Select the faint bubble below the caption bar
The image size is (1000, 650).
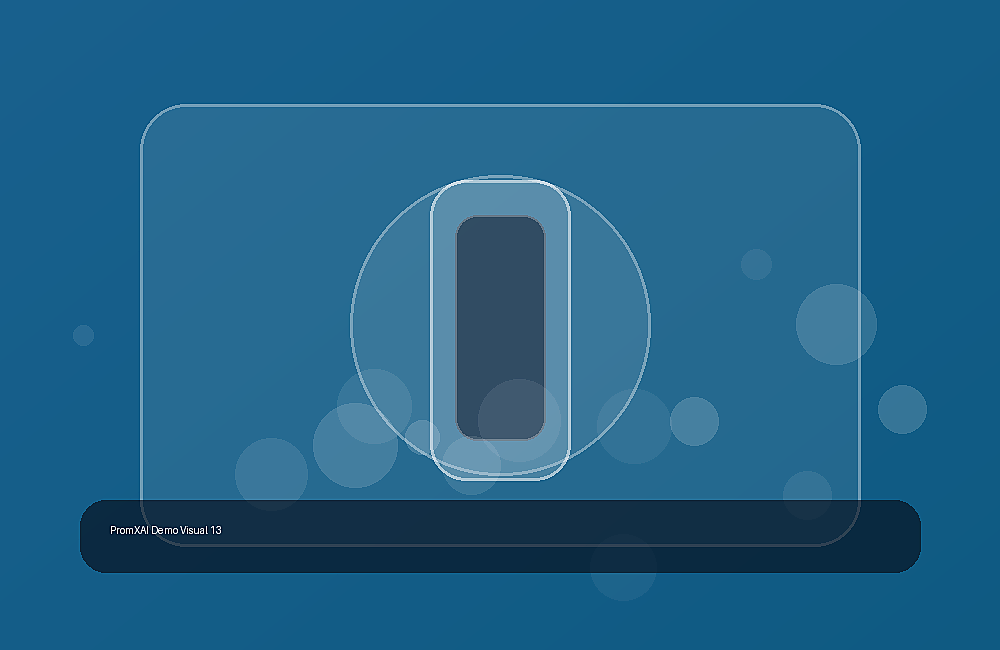(x=623, y=567)
